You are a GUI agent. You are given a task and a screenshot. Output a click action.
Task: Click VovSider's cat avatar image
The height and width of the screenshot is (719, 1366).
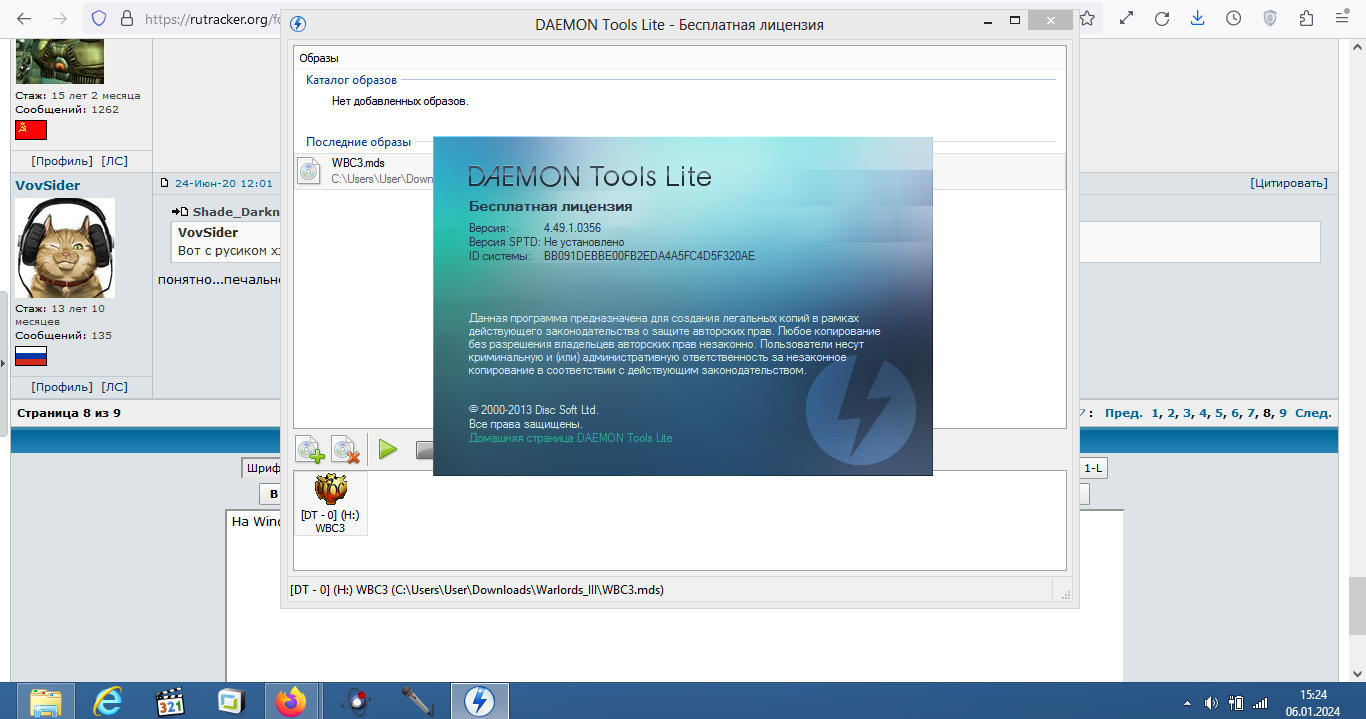(65, 247)
